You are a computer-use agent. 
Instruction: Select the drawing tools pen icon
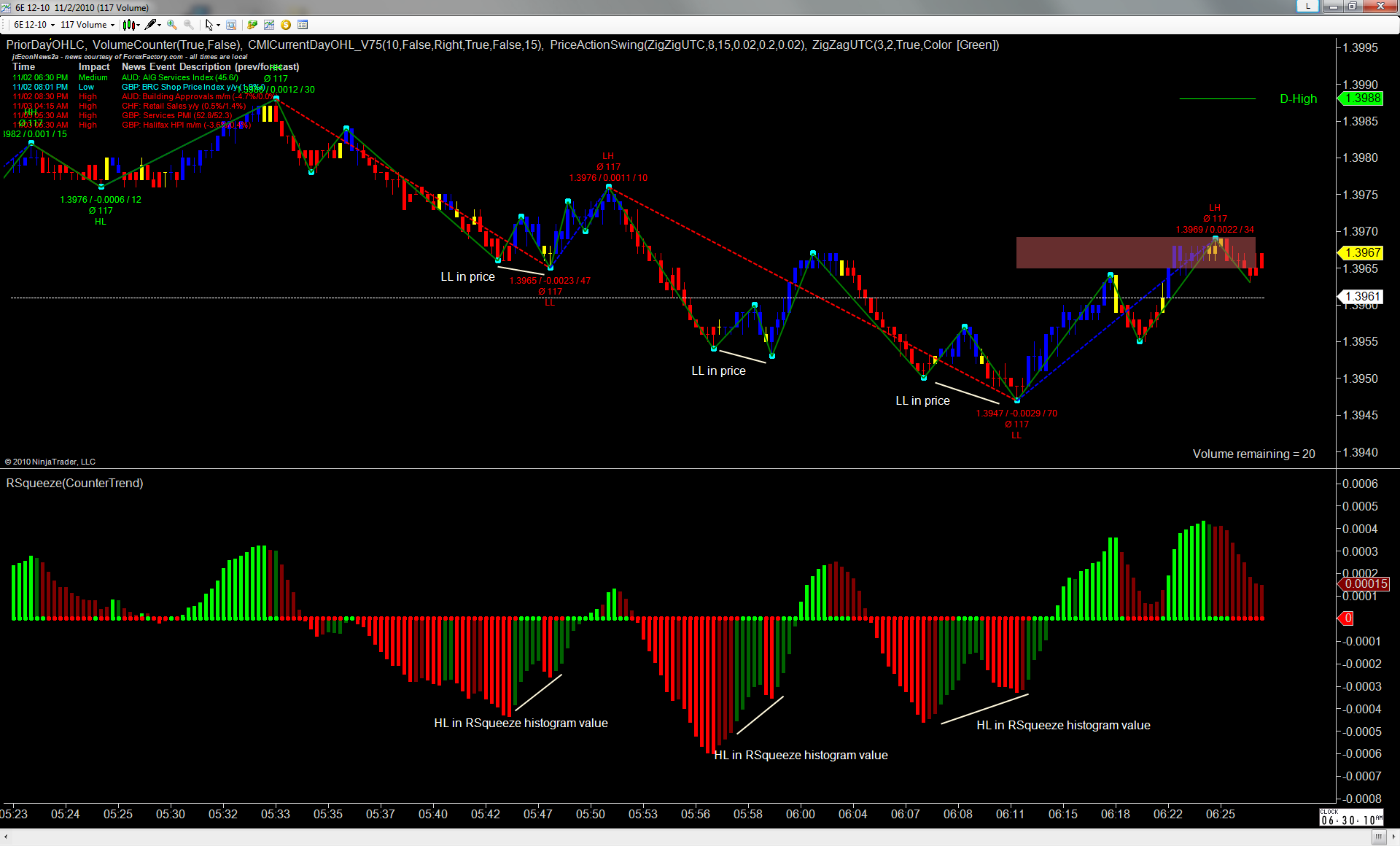[150, 25]
